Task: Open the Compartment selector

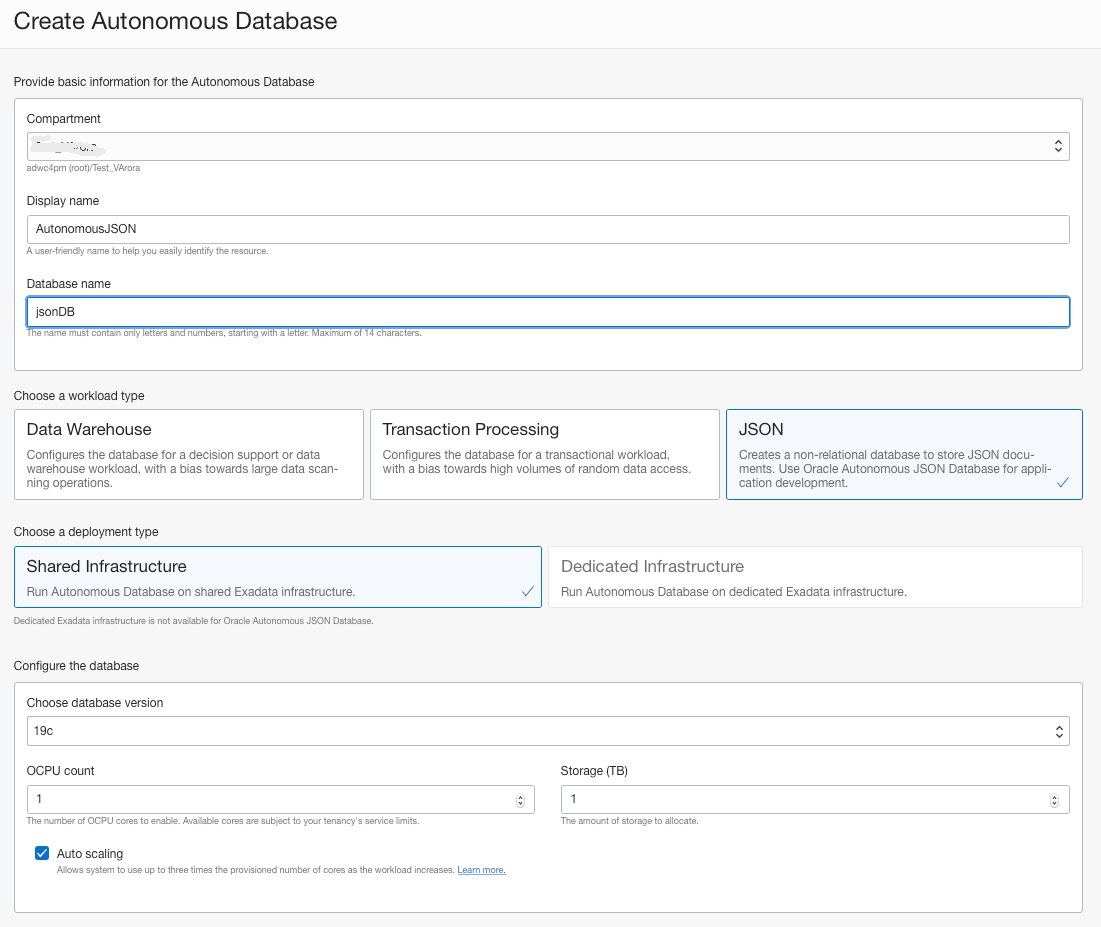Action: coord(548,145)
